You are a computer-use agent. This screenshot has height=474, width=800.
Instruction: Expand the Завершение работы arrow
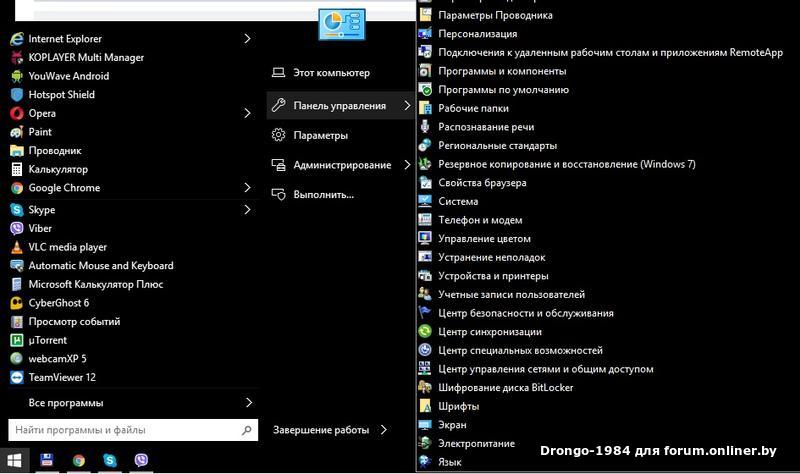point(384,430)
